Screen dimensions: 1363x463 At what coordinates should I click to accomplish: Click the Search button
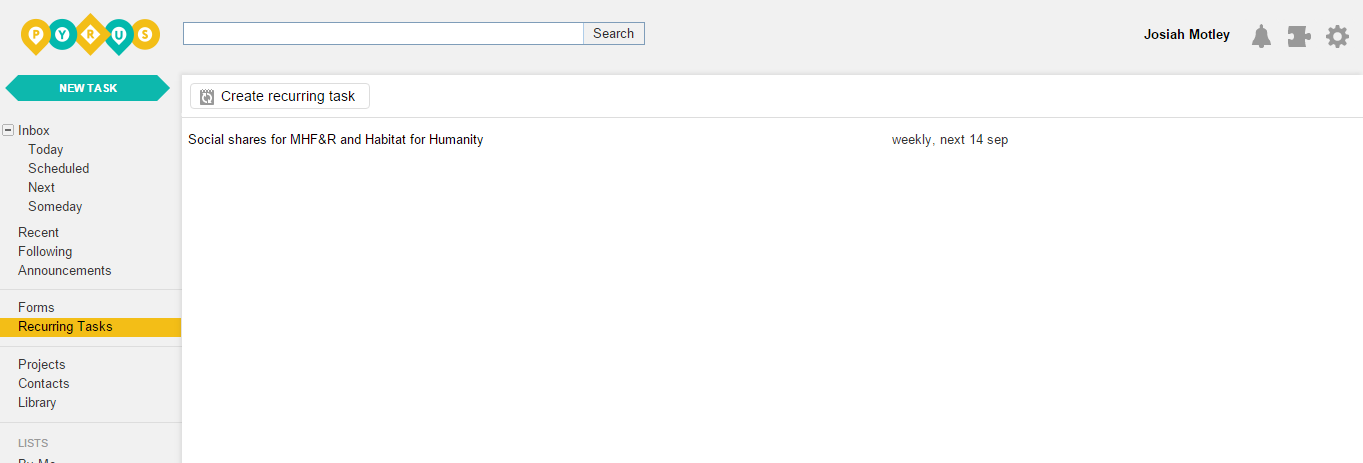click(614, 34)
